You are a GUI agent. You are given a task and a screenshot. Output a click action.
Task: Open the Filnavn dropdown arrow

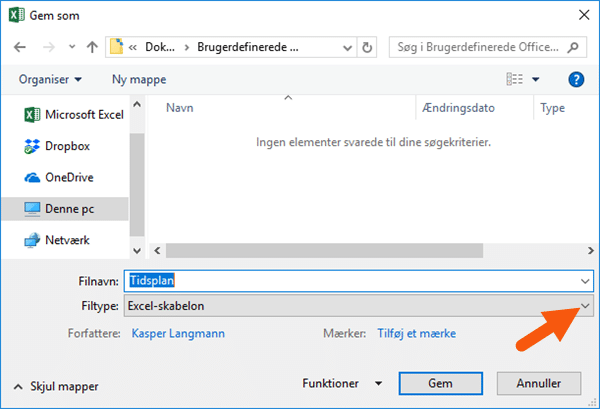(585, 282)
